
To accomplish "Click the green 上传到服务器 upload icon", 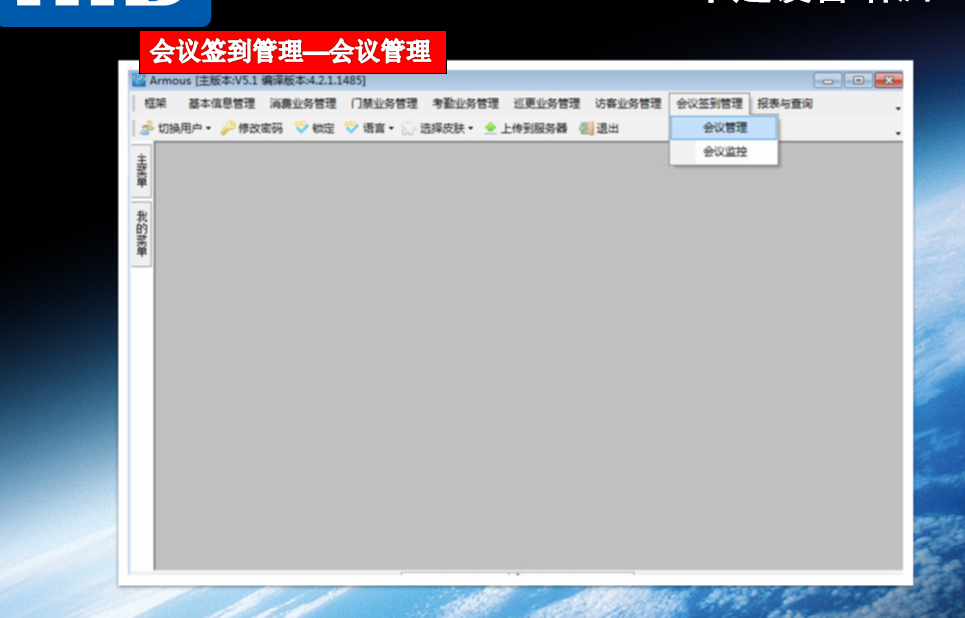I will point(491,128).
